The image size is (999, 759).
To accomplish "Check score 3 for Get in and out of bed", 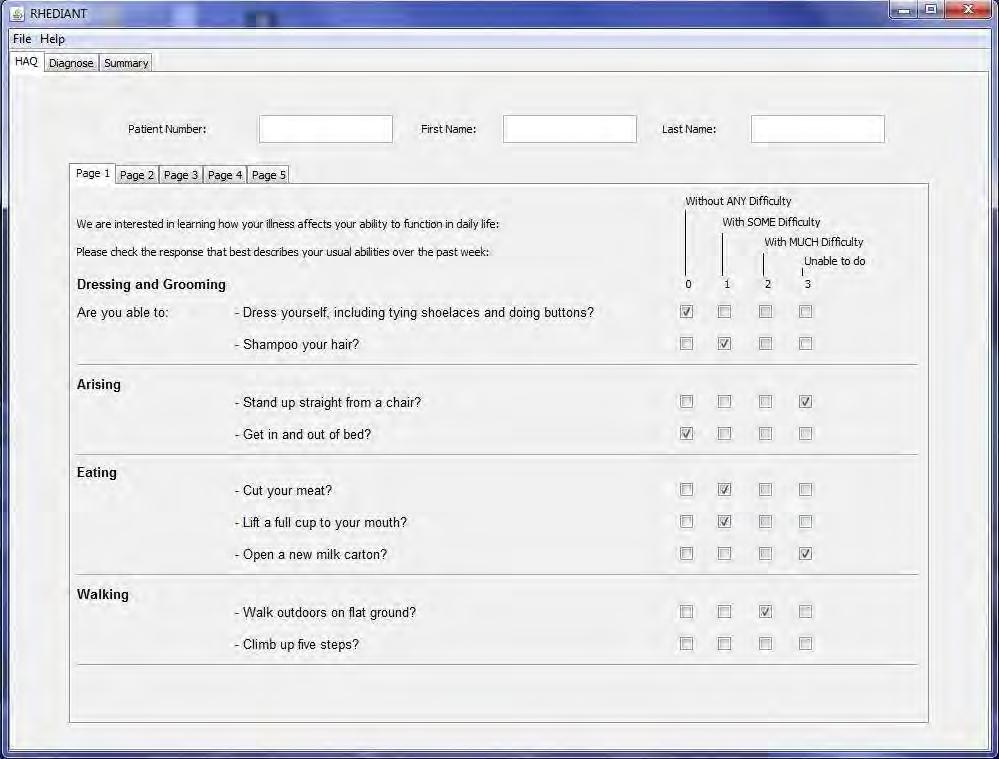I will click(x=805, y=433).
